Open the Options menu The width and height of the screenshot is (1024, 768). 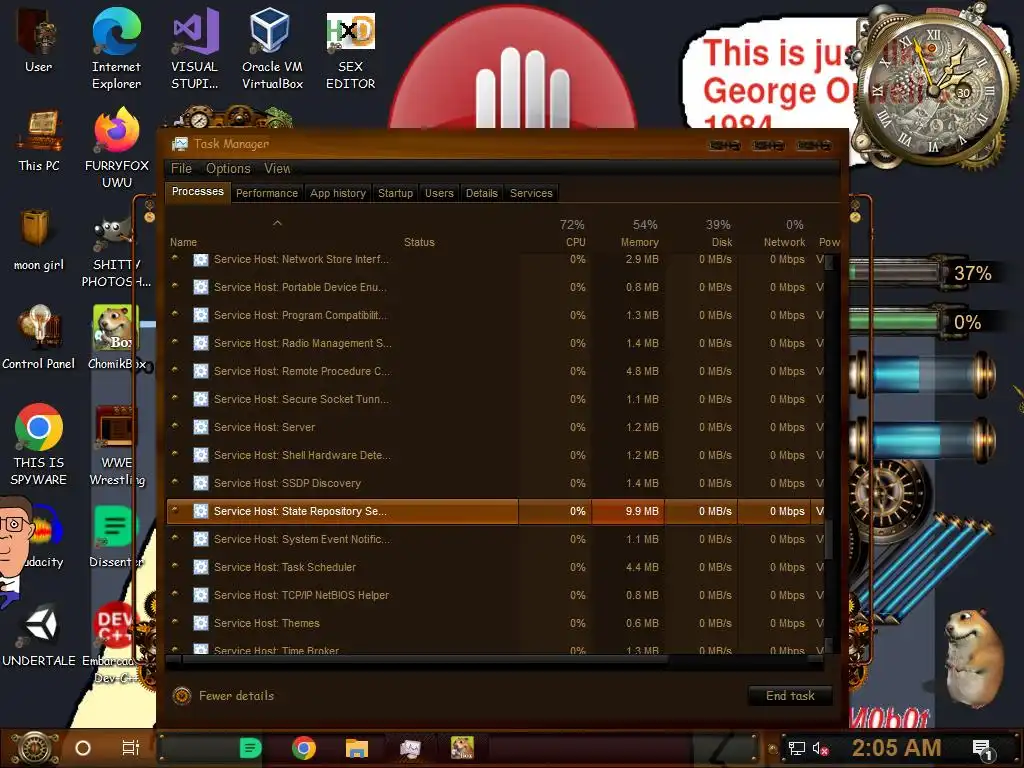228,168
